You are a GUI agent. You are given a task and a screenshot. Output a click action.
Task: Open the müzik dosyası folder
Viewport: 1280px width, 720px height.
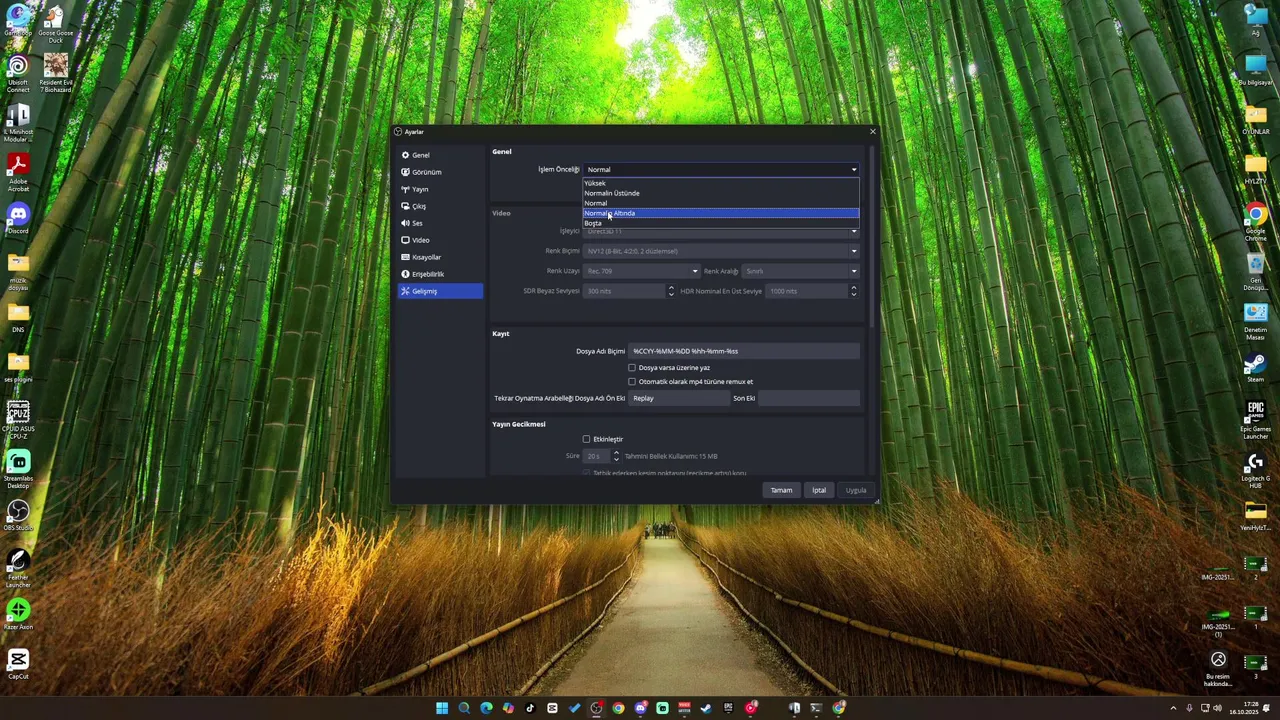[x=18, y=271]
